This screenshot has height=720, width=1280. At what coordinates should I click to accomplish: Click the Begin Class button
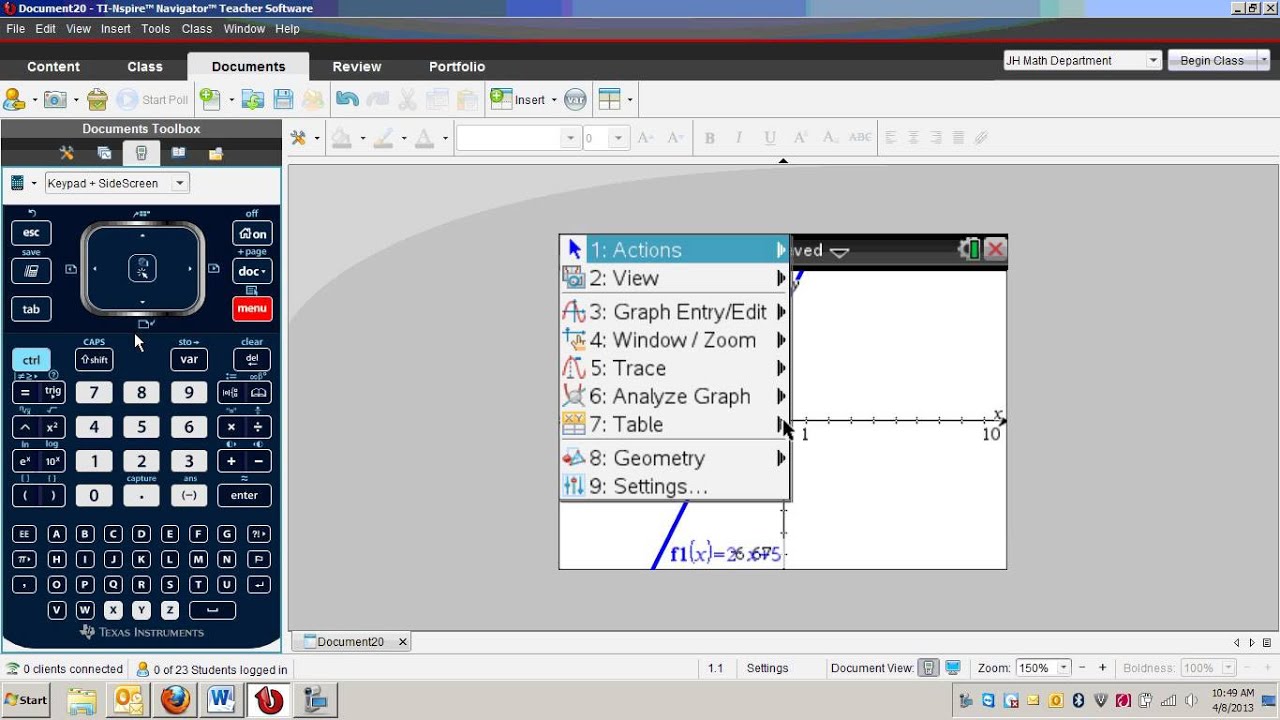point(1212,60)
